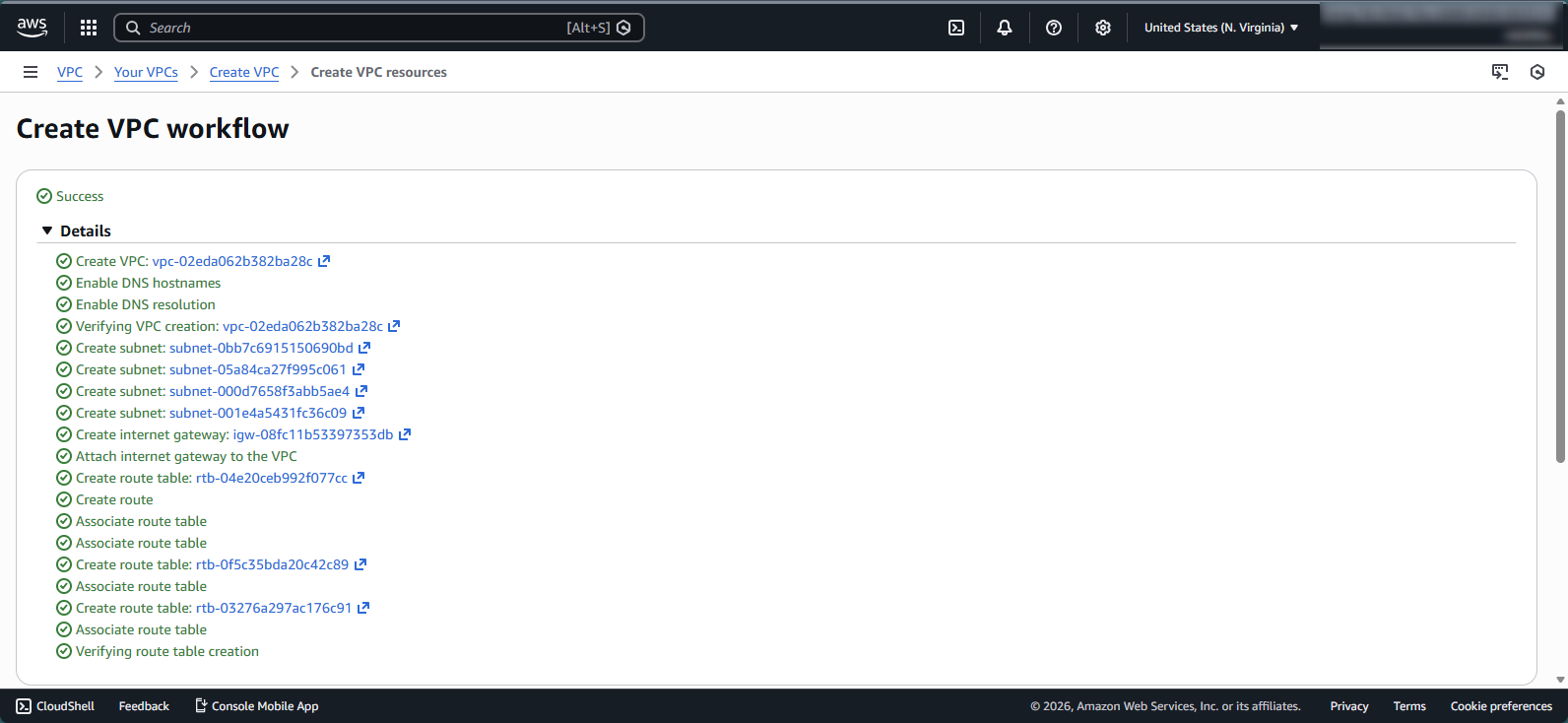Open subnet-05a84ca27f995c061 link
The image size is (1568, 723).
[x=258, y=369]
